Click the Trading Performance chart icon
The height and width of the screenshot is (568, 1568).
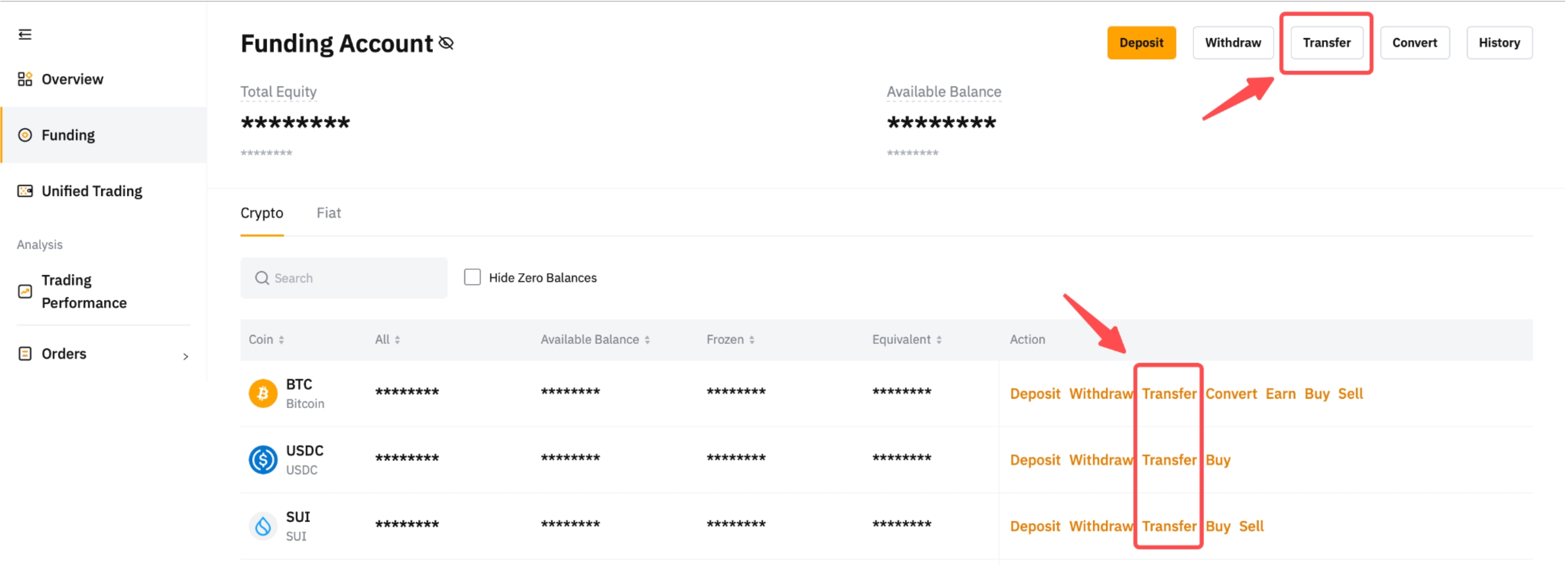tap(25, 292)
